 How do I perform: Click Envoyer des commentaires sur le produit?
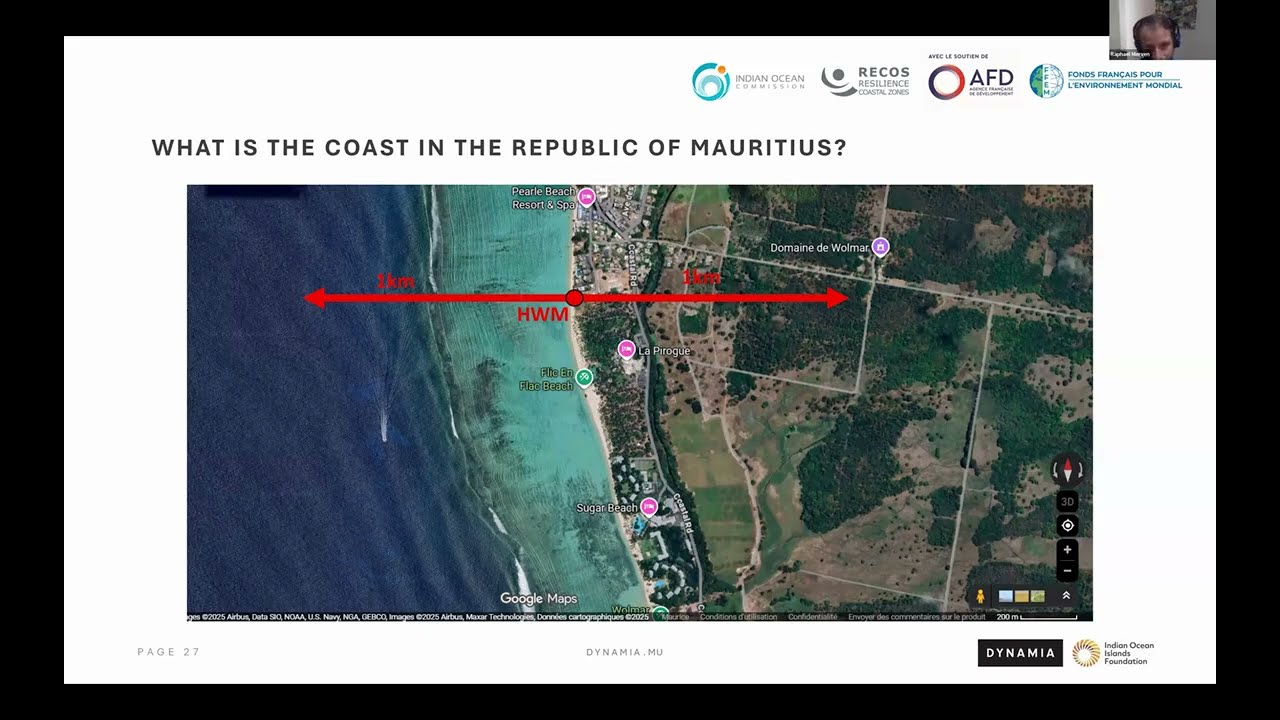click(917, 617)
